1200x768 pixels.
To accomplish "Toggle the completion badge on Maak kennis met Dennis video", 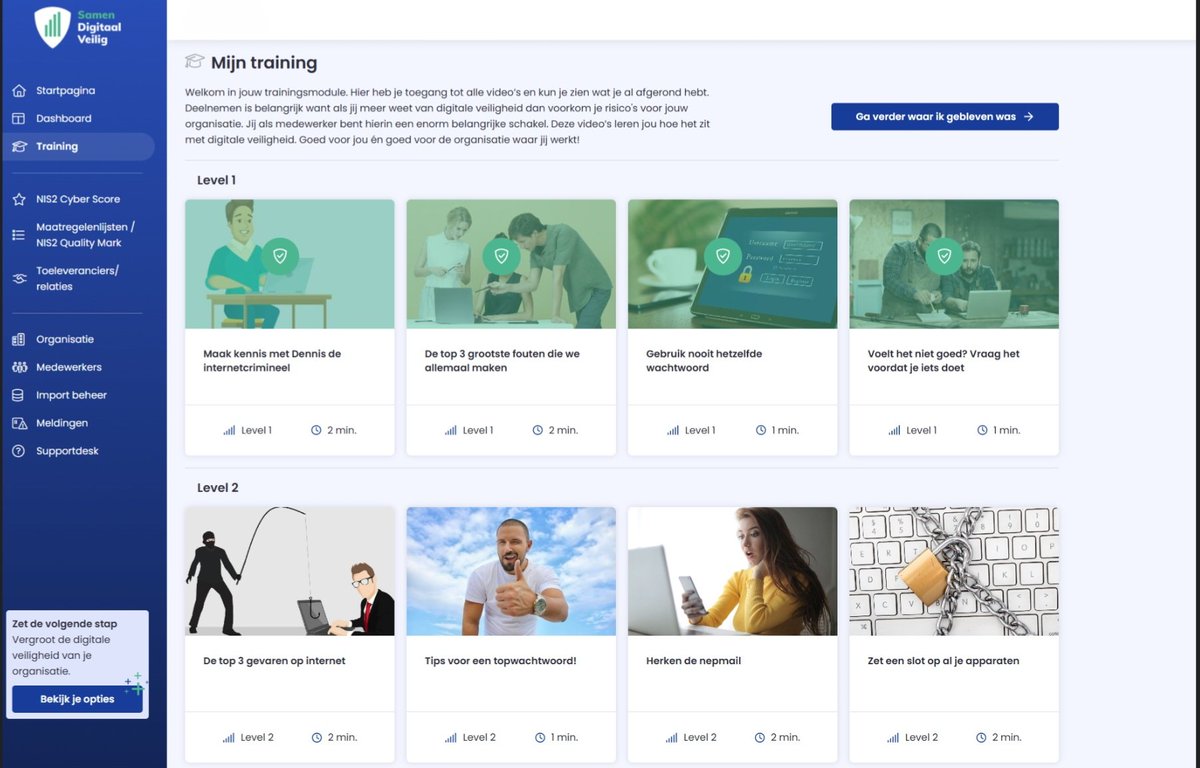I will click(x=281, y=255).
